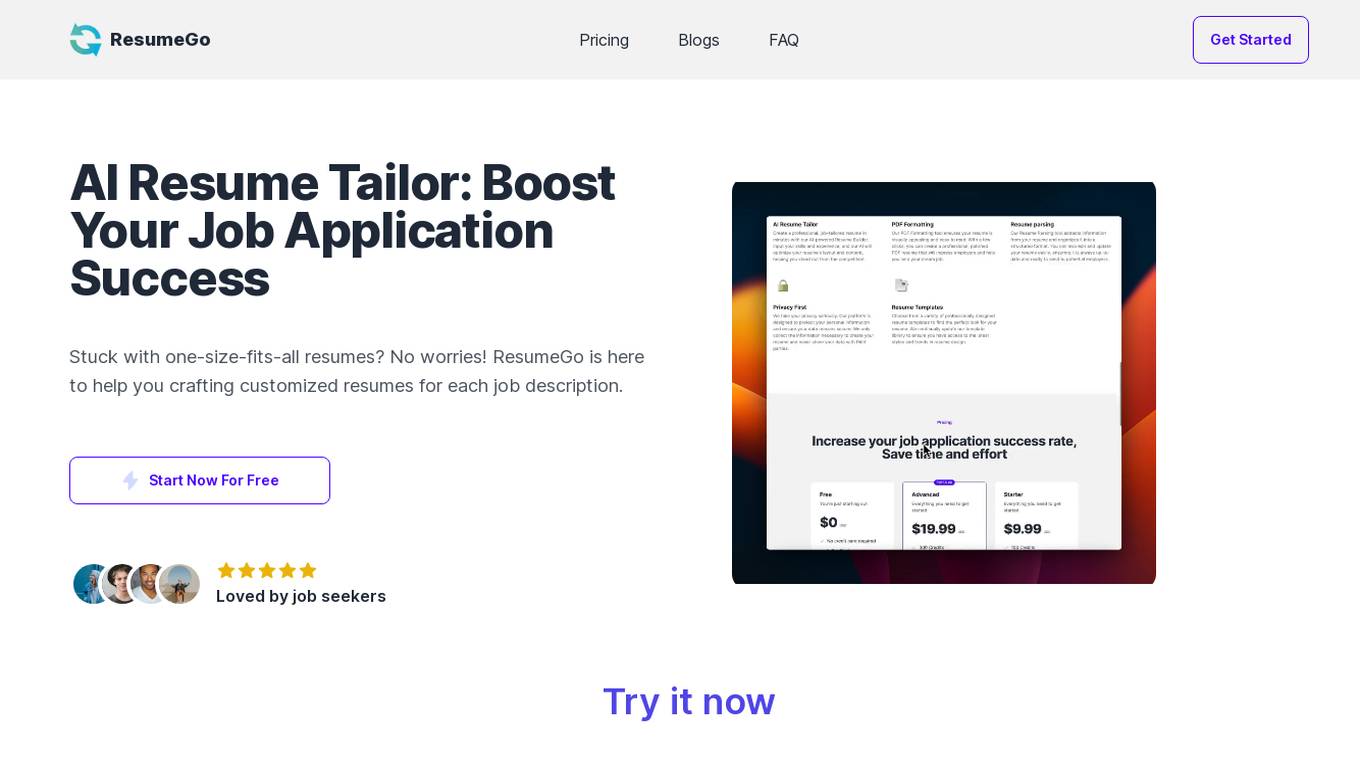Click the ResumeGo logo icon

(86, 40)
